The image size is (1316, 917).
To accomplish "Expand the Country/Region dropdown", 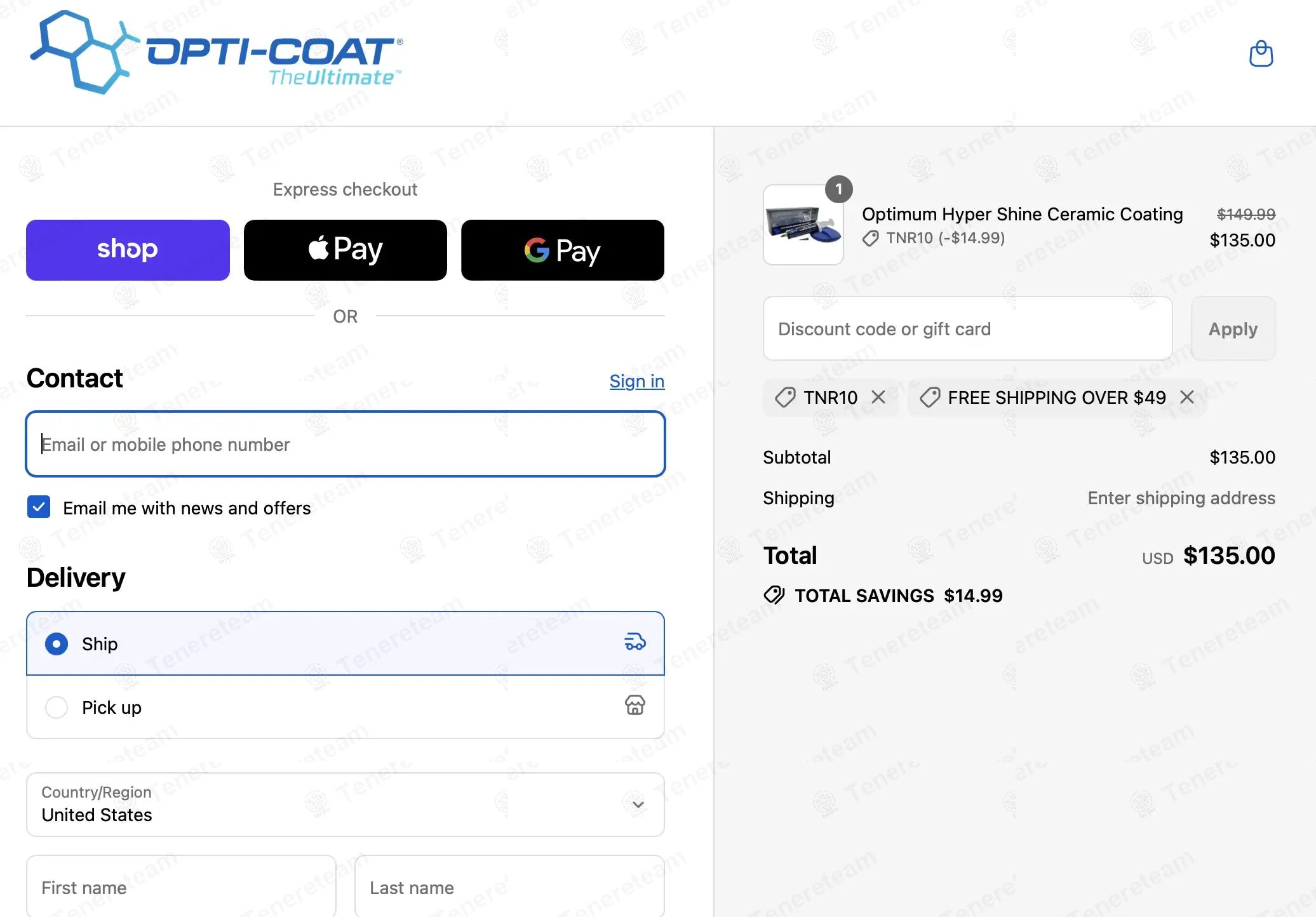I will pos(346,805).
